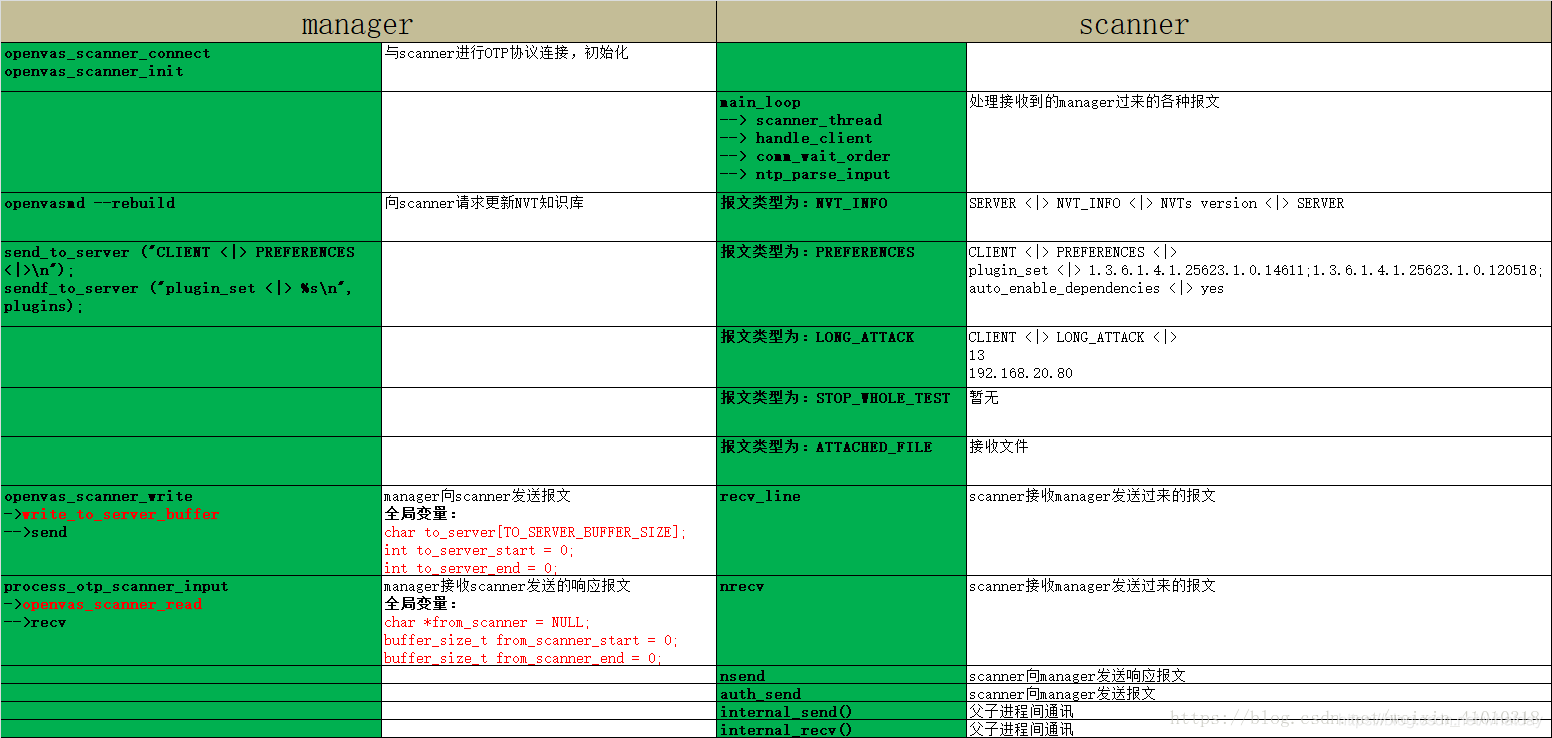This screenshot has width=1552, height=738.
Task: Click the cell "scanner向manager发送响应报文"
Action: tap(1259, 675)
